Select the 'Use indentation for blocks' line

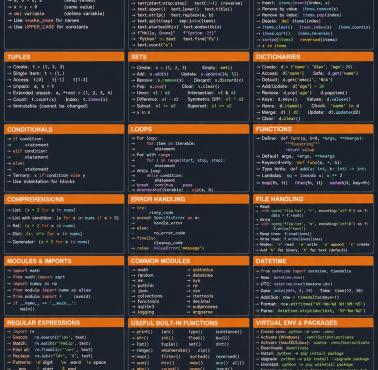click(x=41, y=182)
